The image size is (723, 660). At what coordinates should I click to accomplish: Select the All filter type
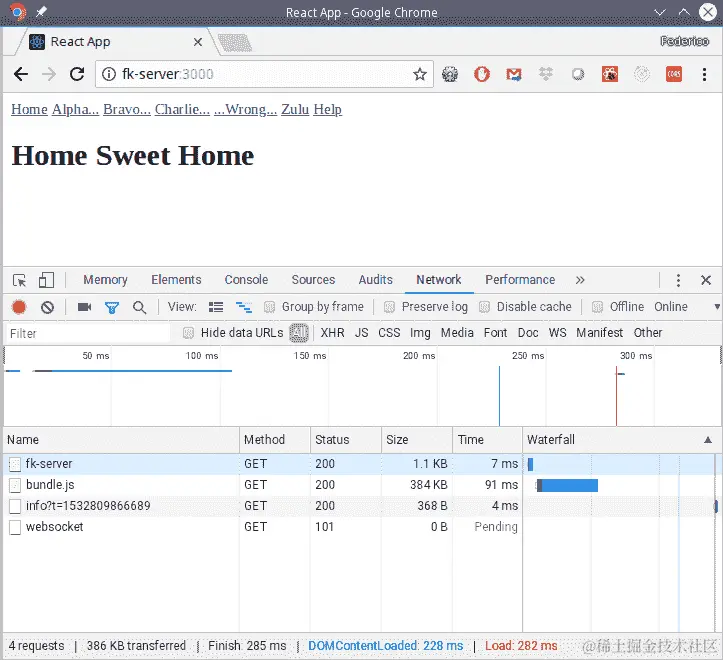[x=299, y=333]
